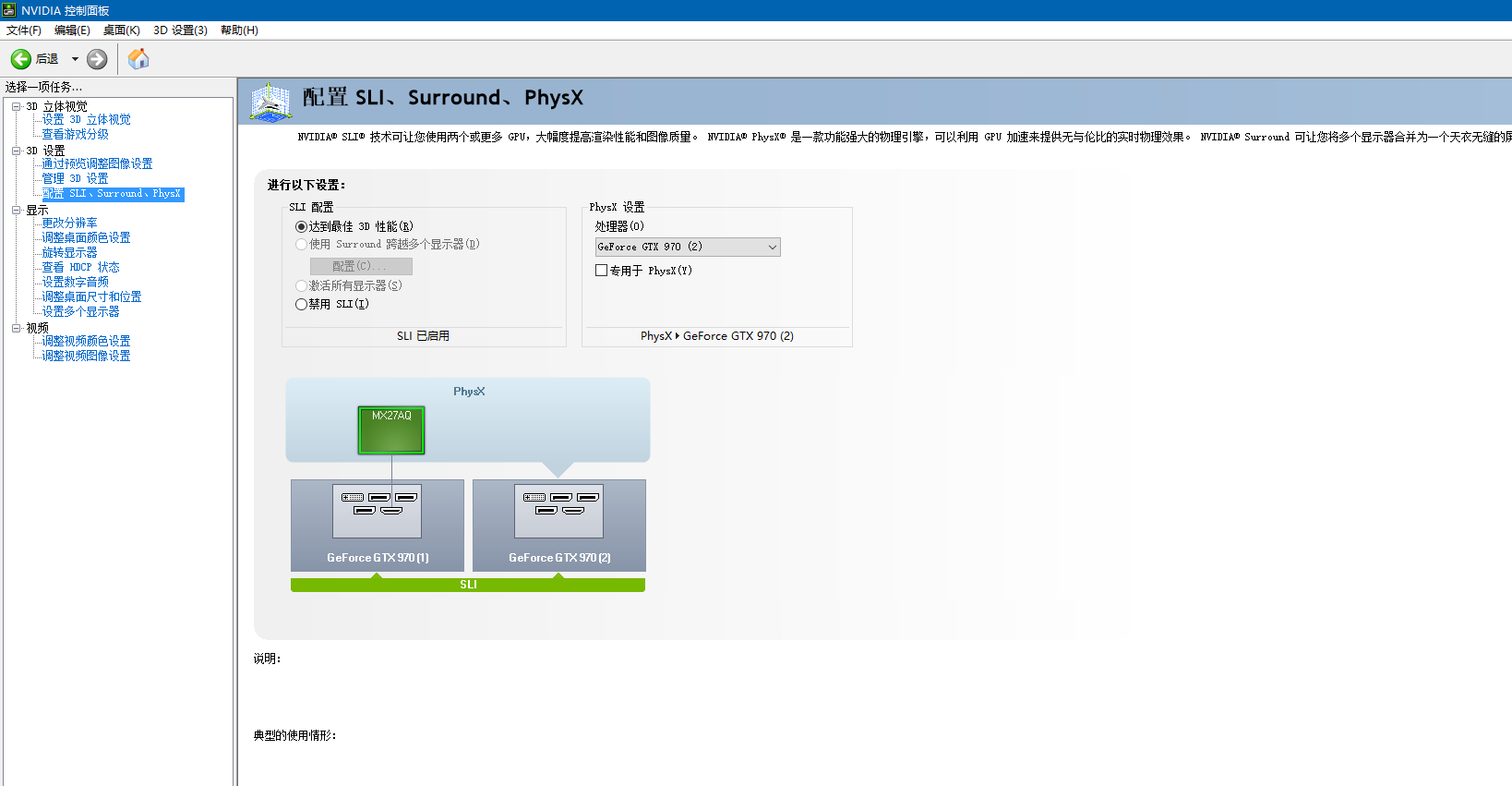
Task: Open the PhysX processor dropdown
Action: pos(688,247)
